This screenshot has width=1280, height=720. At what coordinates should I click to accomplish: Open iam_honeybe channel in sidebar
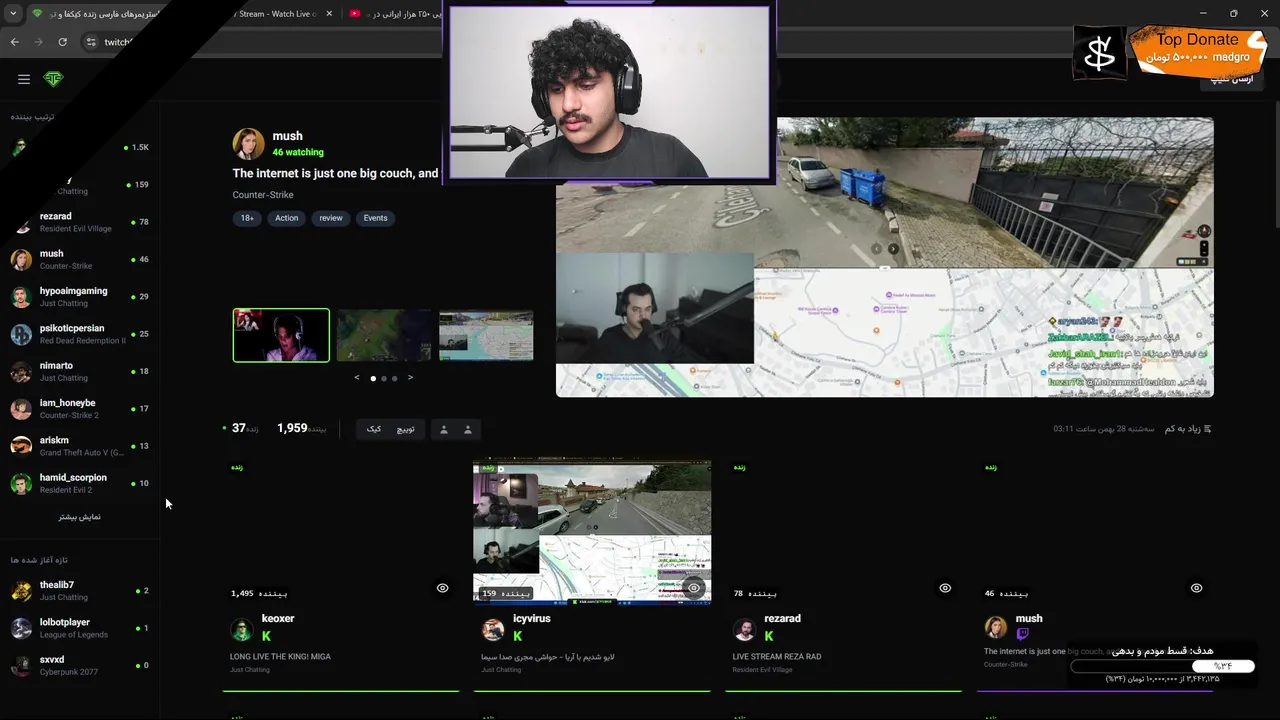[80, 409]
